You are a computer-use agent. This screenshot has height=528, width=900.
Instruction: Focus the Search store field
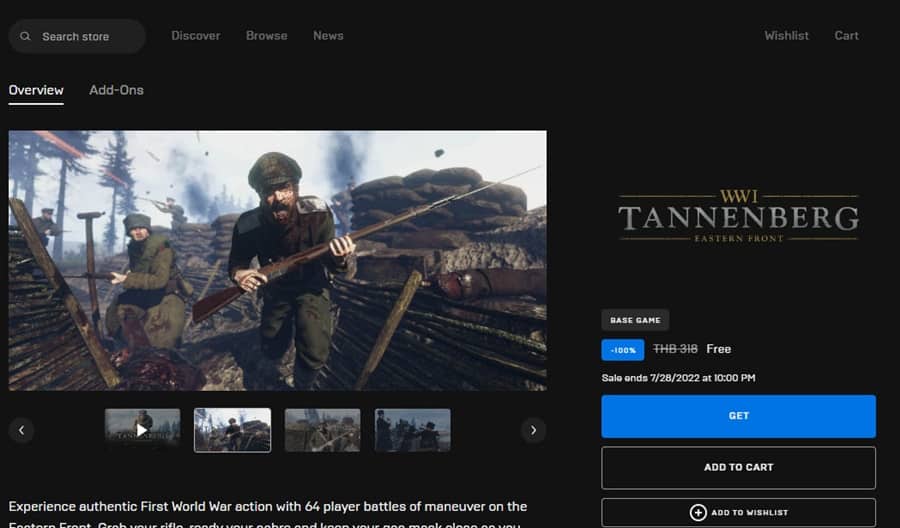tap(77, 36)
